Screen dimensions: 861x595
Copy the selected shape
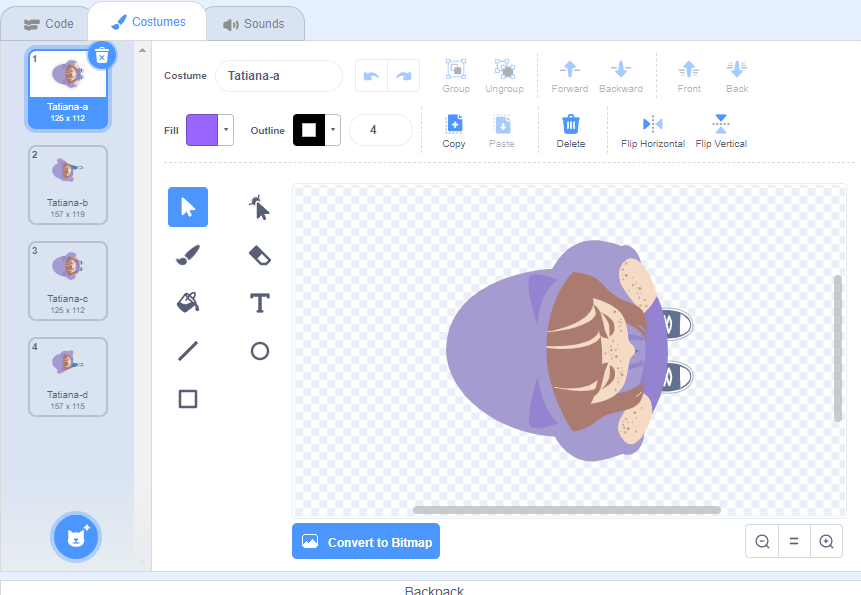[454, 131]
